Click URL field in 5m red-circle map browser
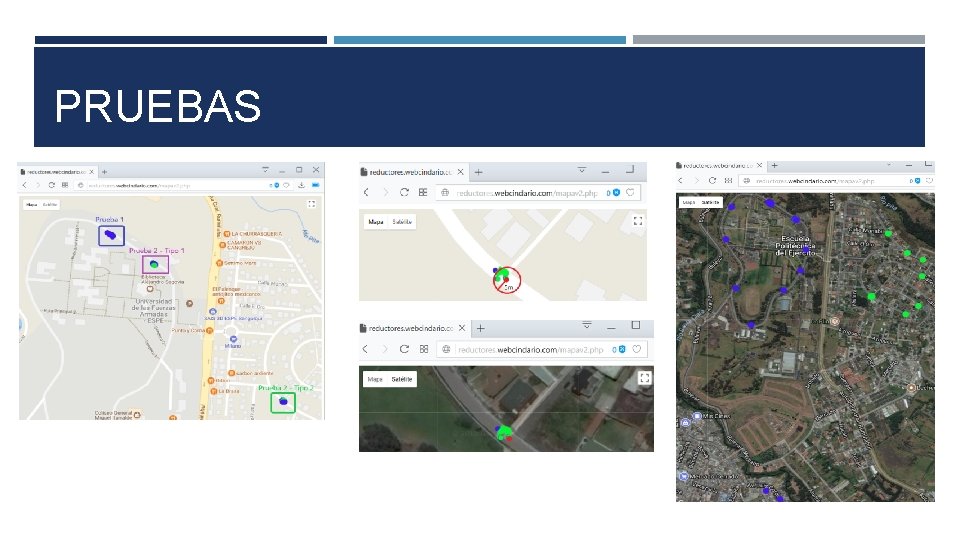The height and width of the screenshot is (540, 960). coord(538,192)
